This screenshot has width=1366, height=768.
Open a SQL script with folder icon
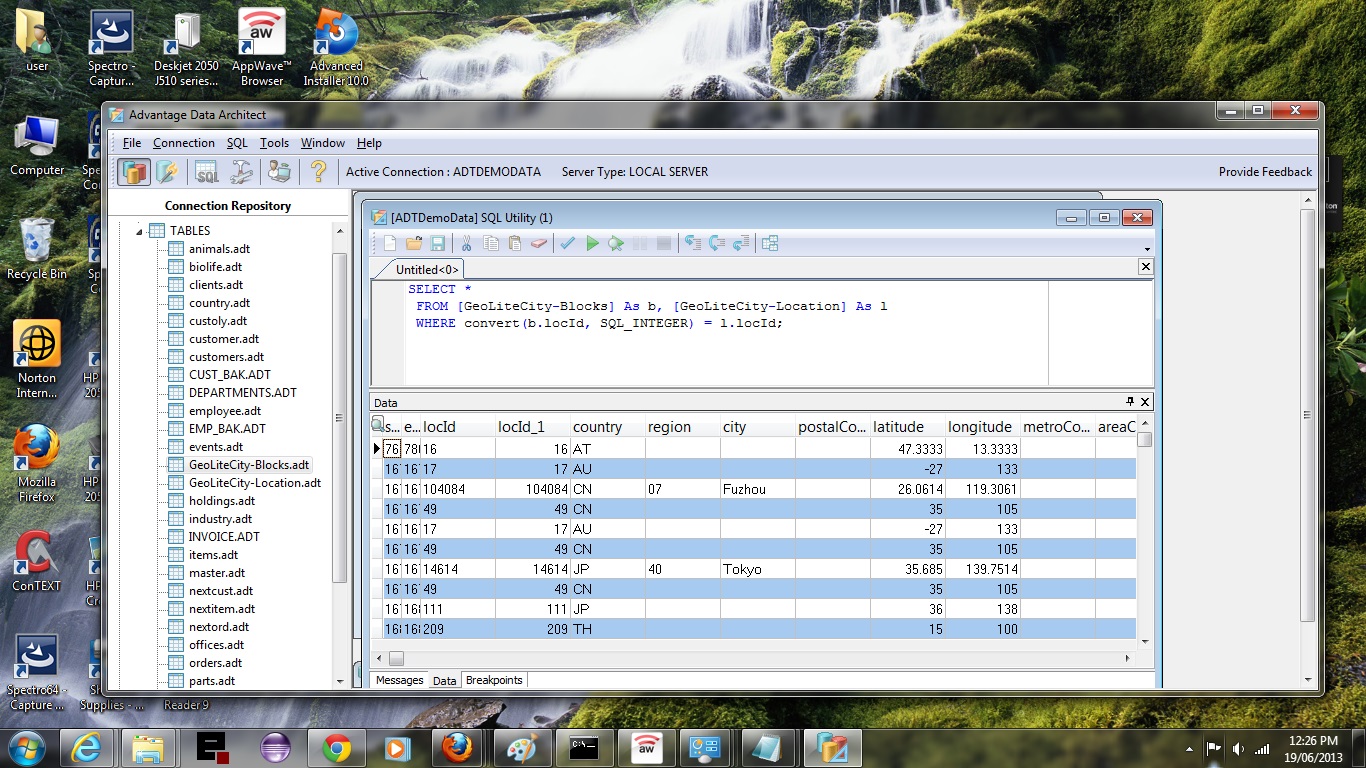coord(414,243)
